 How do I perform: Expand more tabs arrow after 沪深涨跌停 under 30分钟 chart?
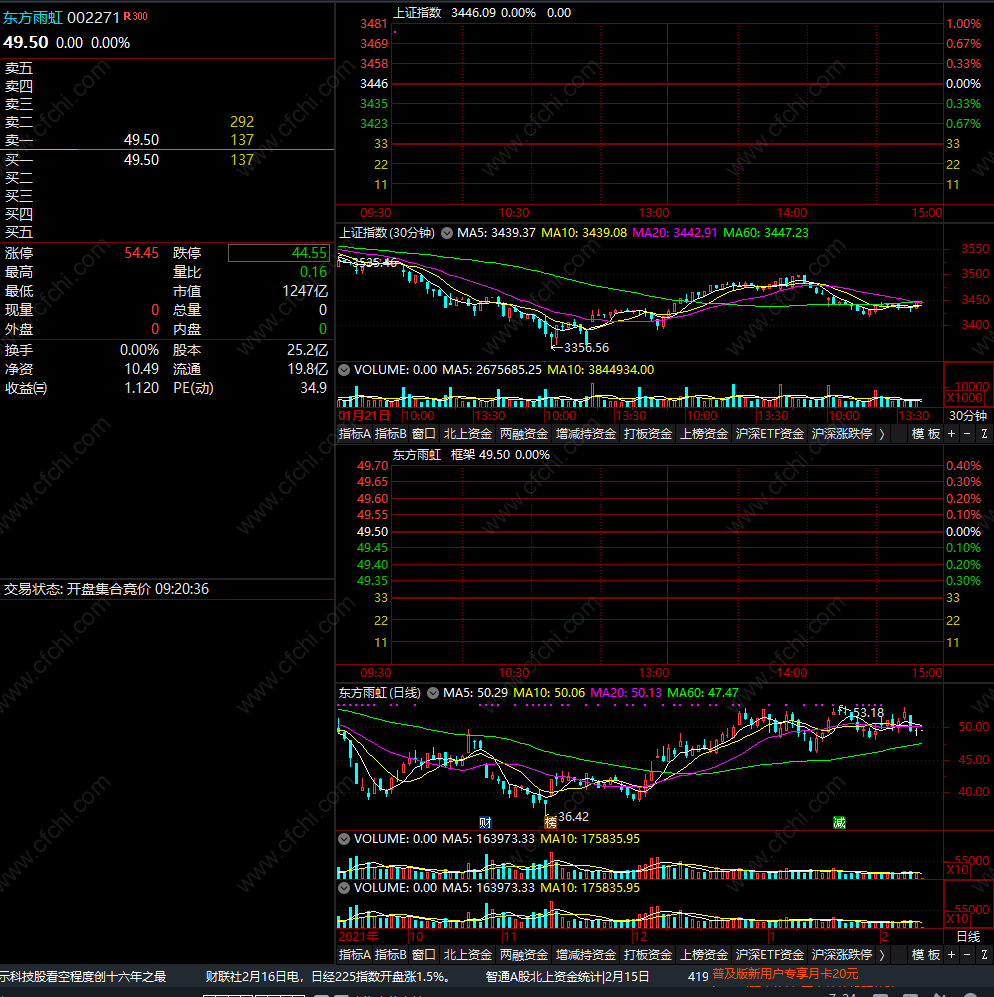click(881, 434)
